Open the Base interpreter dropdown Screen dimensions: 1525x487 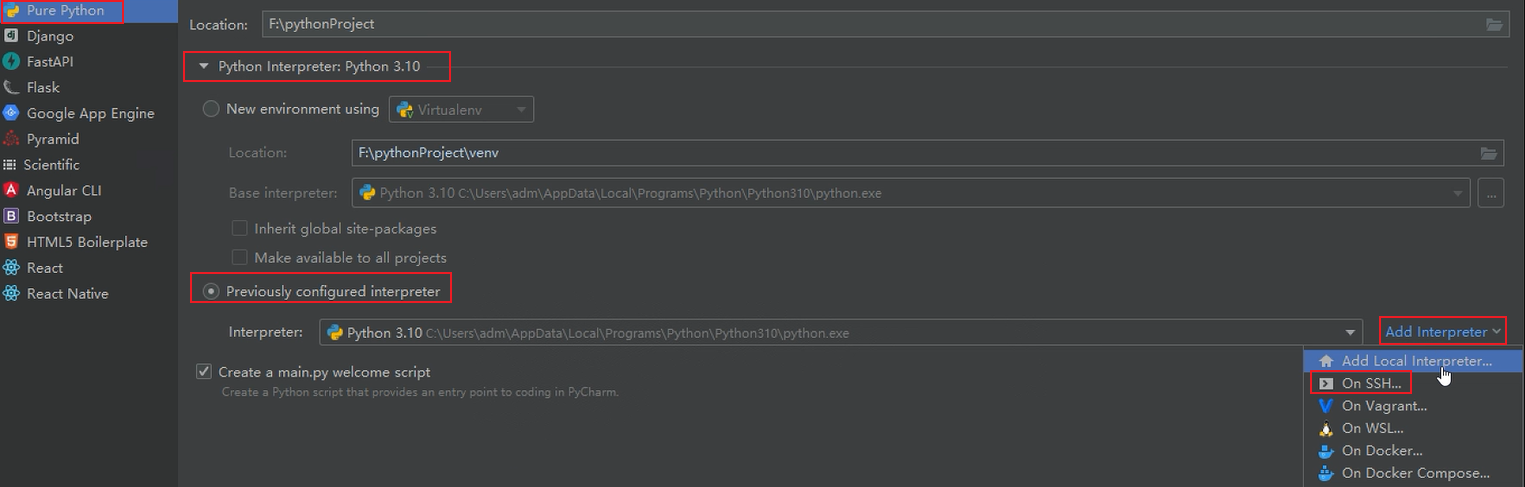click(910, 194)
